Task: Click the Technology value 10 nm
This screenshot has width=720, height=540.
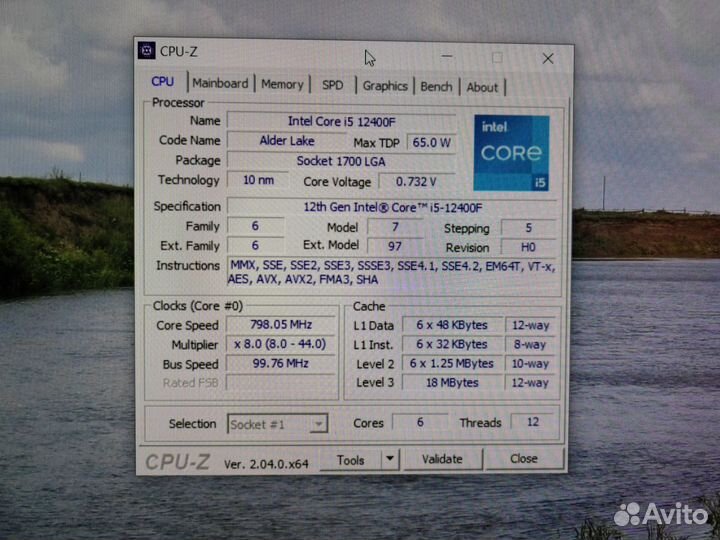Action: tap(258, 180)
